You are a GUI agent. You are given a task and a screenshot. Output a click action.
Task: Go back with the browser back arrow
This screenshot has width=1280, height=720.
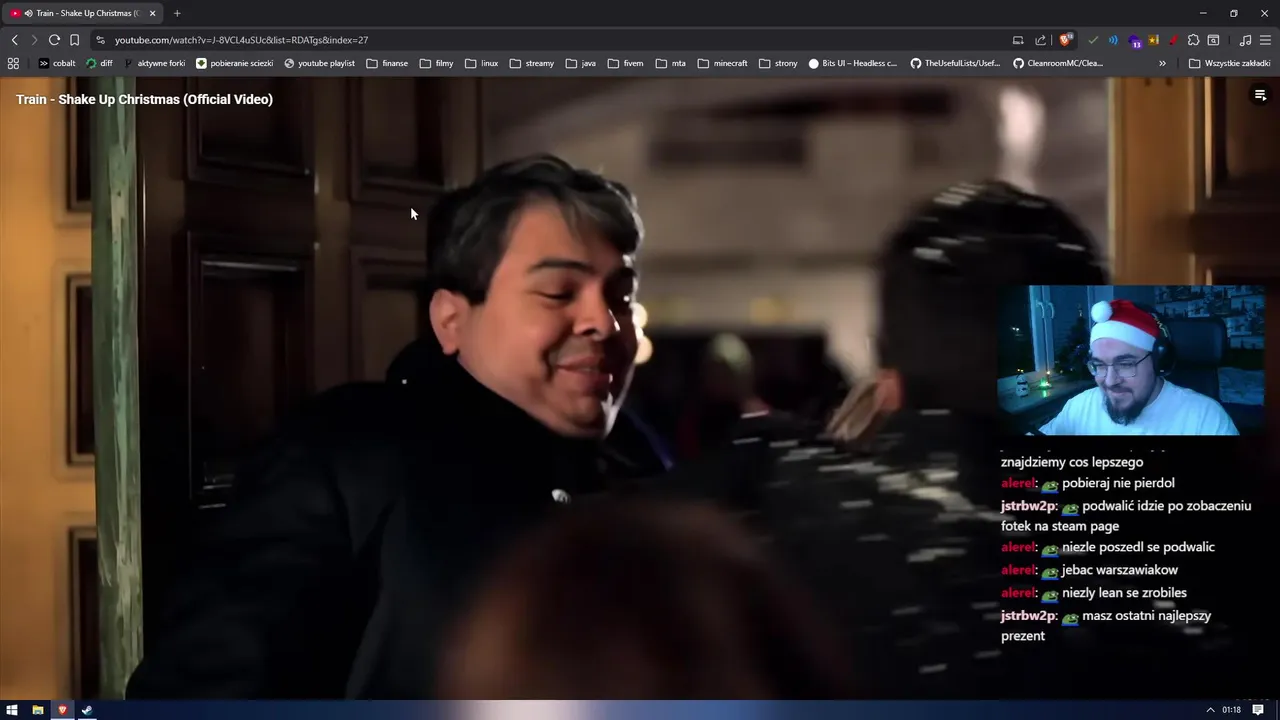point(14,40)
